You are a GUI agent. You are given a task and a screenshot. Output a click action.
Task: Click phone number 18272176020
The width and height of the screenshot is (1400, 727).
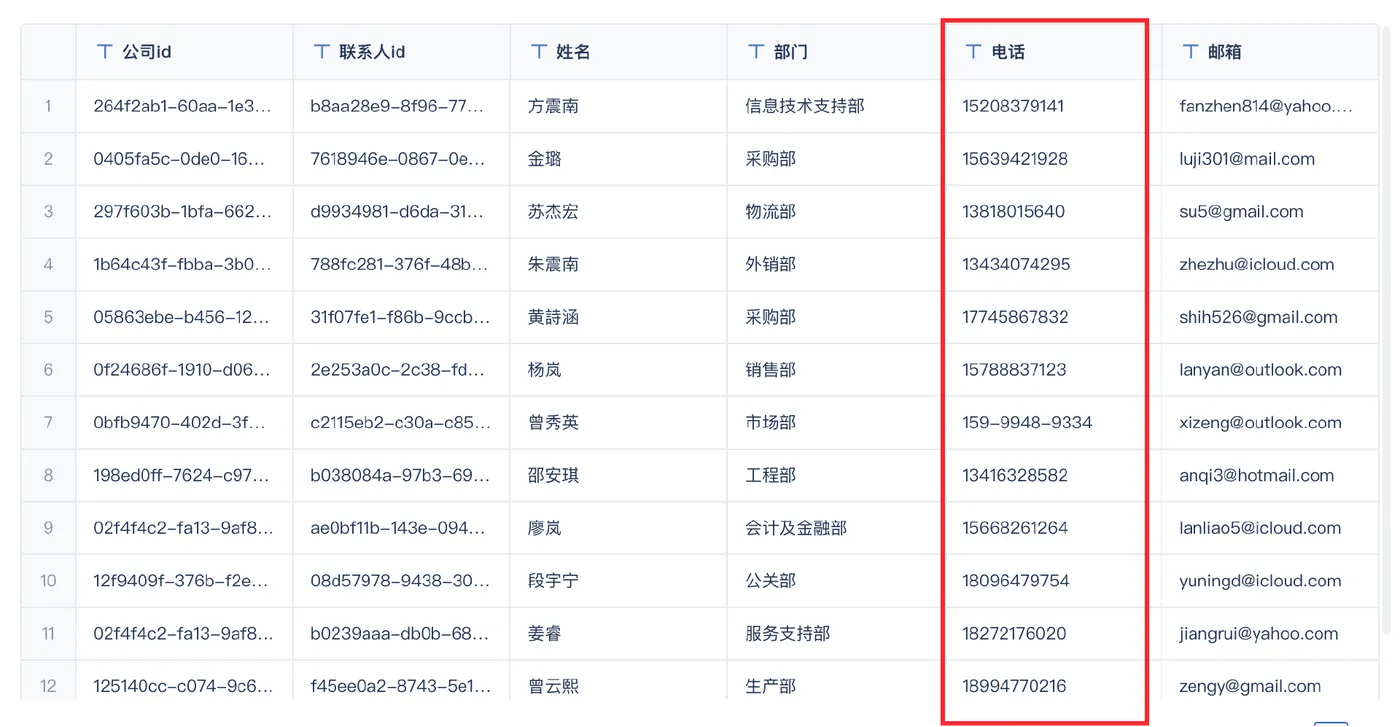pyautogui.click(x=1015, y=634)
